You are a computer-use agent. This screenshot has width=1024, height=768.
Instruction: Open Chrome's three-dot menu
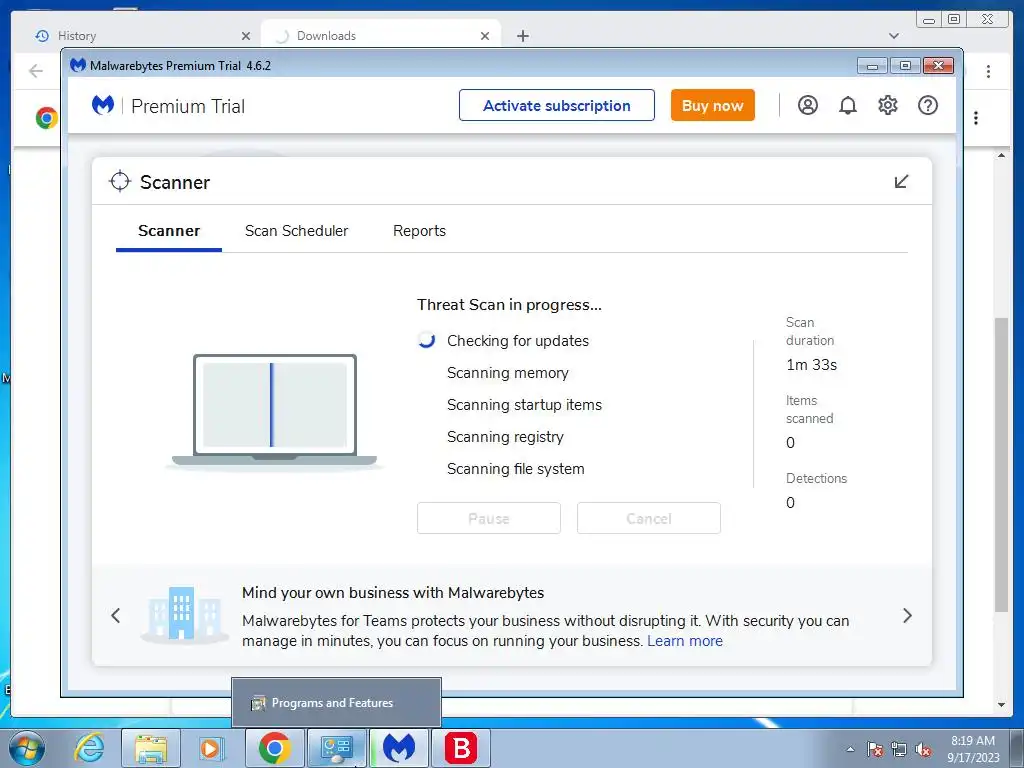(988, 71)
